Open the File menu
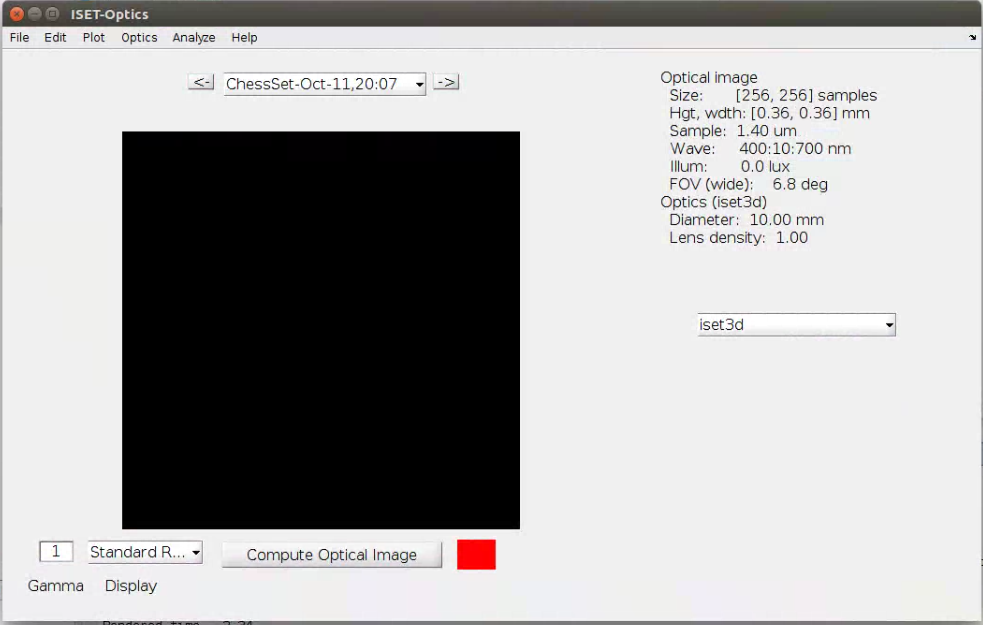The image size is (983, 625). point(18,37)
